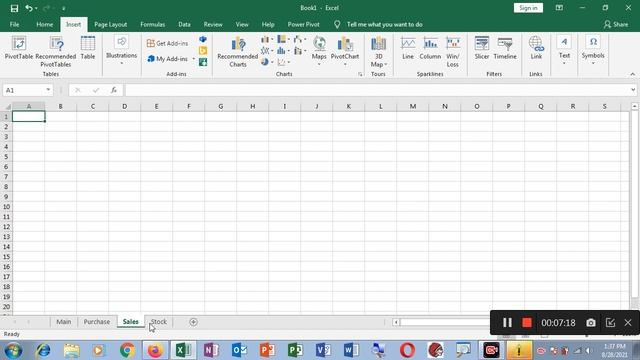This screenshot has height=360, width=640.
Task: Switch to the Page Layout tab
Action: click(x=111, y=24)
